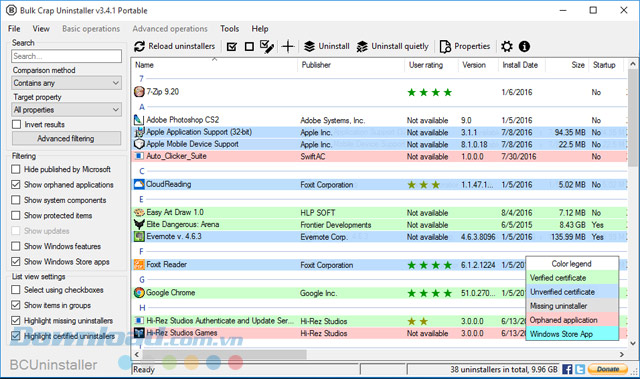
Task: Click the Apple Mobile Device Support icon
Action: coord(139,144)
